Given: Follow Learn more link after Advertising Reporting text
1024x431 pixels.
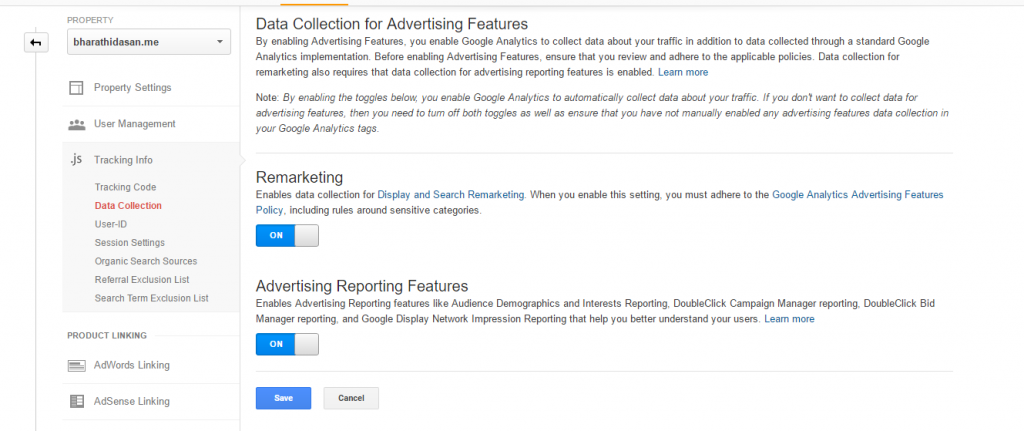Looking at the screenshot, I should (790, 319).
